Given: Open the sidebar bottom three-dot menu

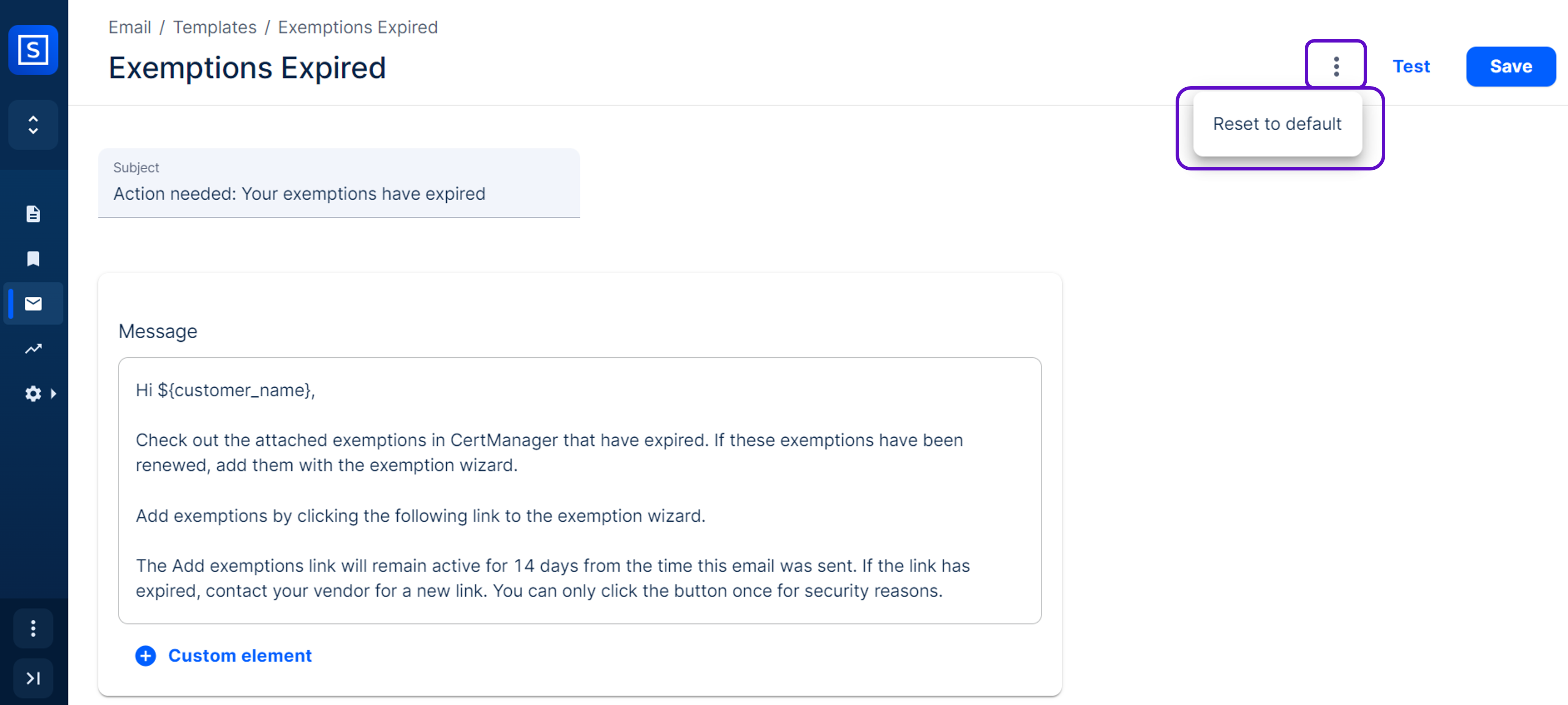Looking at the screenshot, I should tap(33, 628).
